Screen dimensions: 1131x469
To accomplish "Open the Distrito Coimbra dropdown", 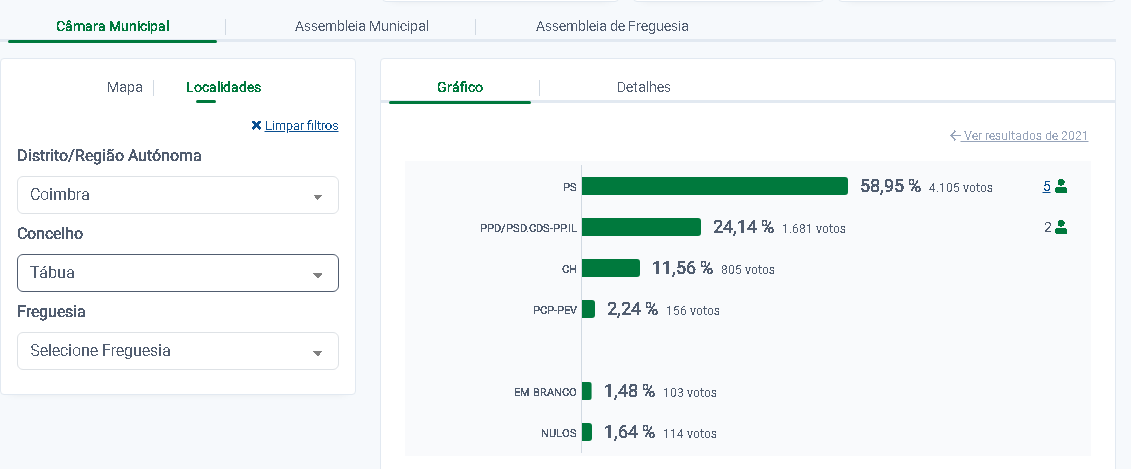I will pyautogui.click(x=178, y=195).
